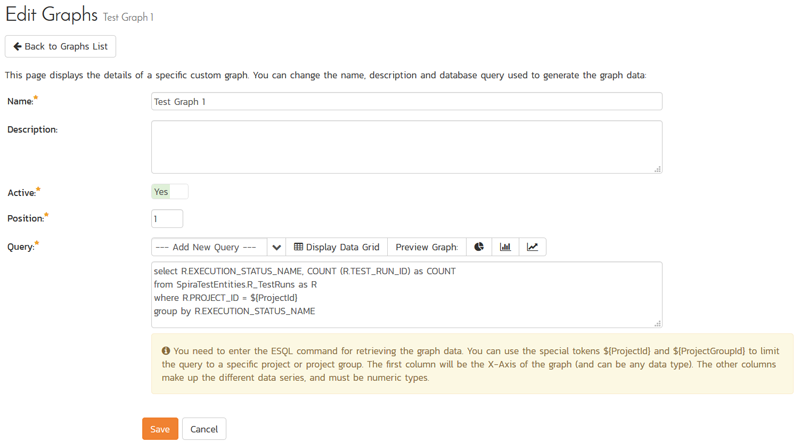Open the Add New Query combo box
800x442 pixels.
pyautogui.click(x=209, y=247)
